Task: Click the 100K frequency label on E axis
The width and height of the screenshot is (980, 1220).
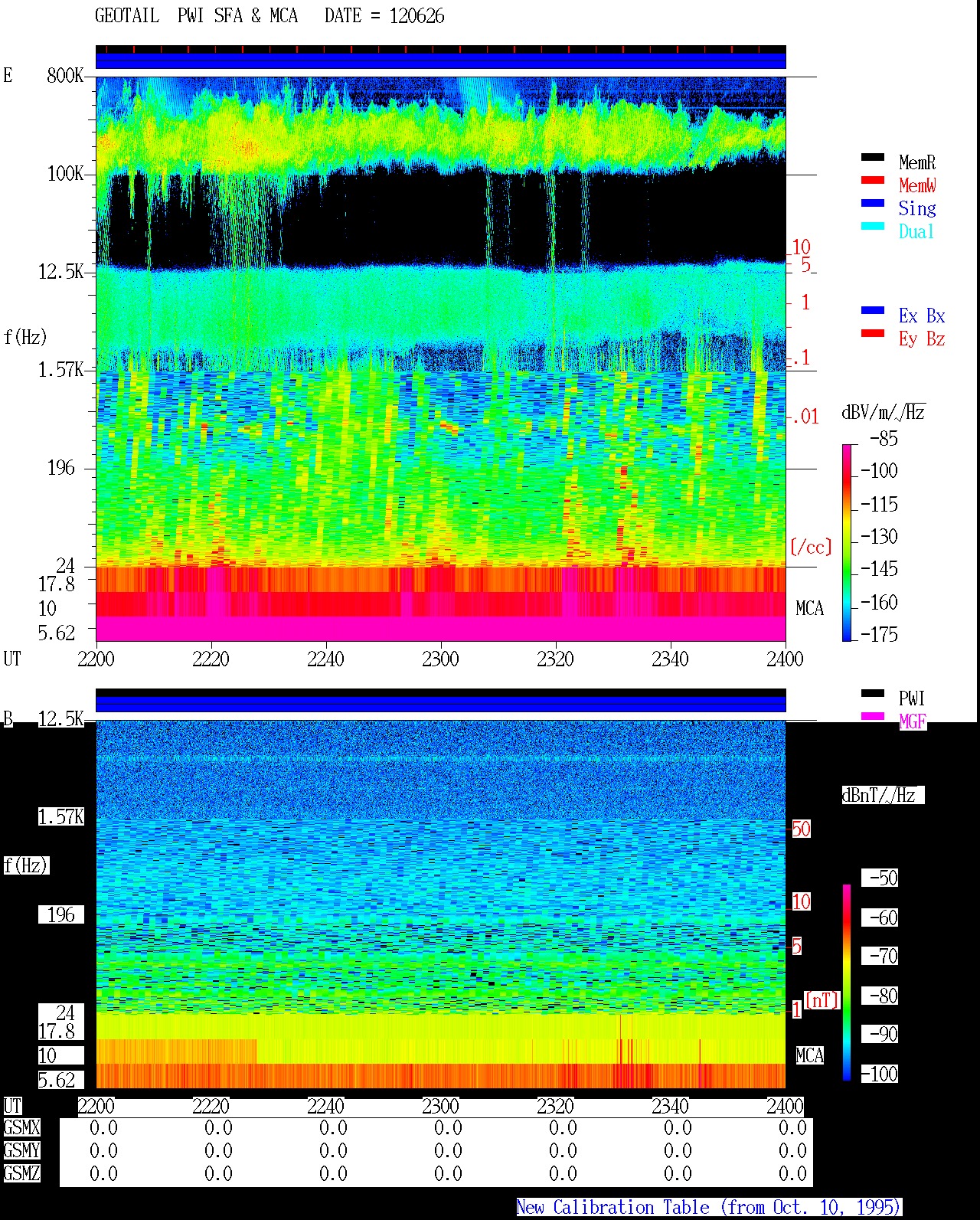Action: coord(66,173)
